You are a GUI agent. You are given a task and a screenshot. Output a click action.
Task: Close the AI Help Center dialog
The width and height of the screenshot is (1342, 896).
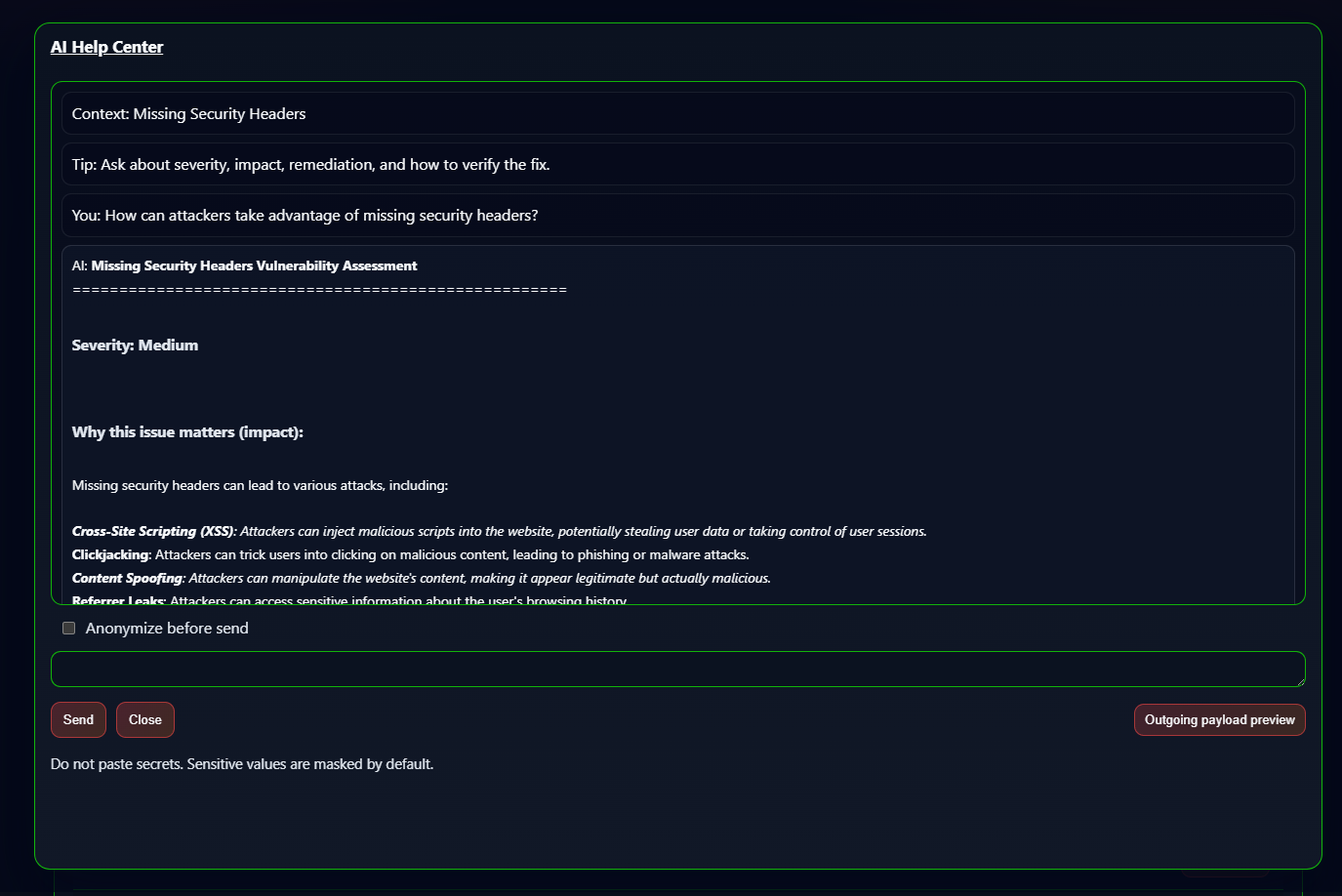coord(145,720)
